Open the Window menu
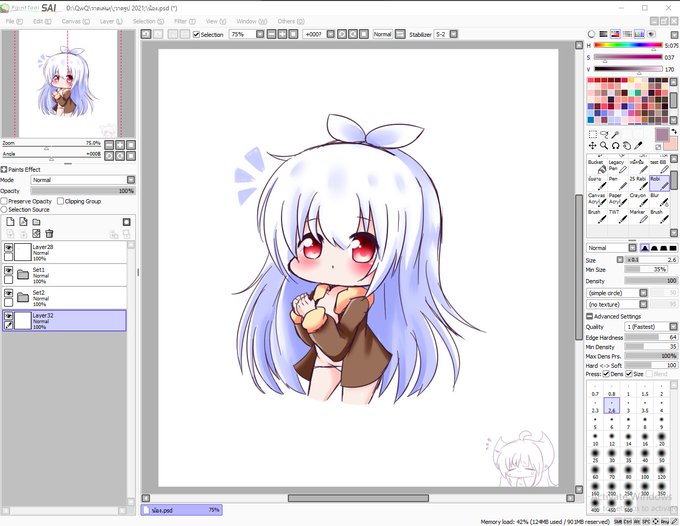Image resolution: width=680 pixels, height=526 pixels. 252,21
